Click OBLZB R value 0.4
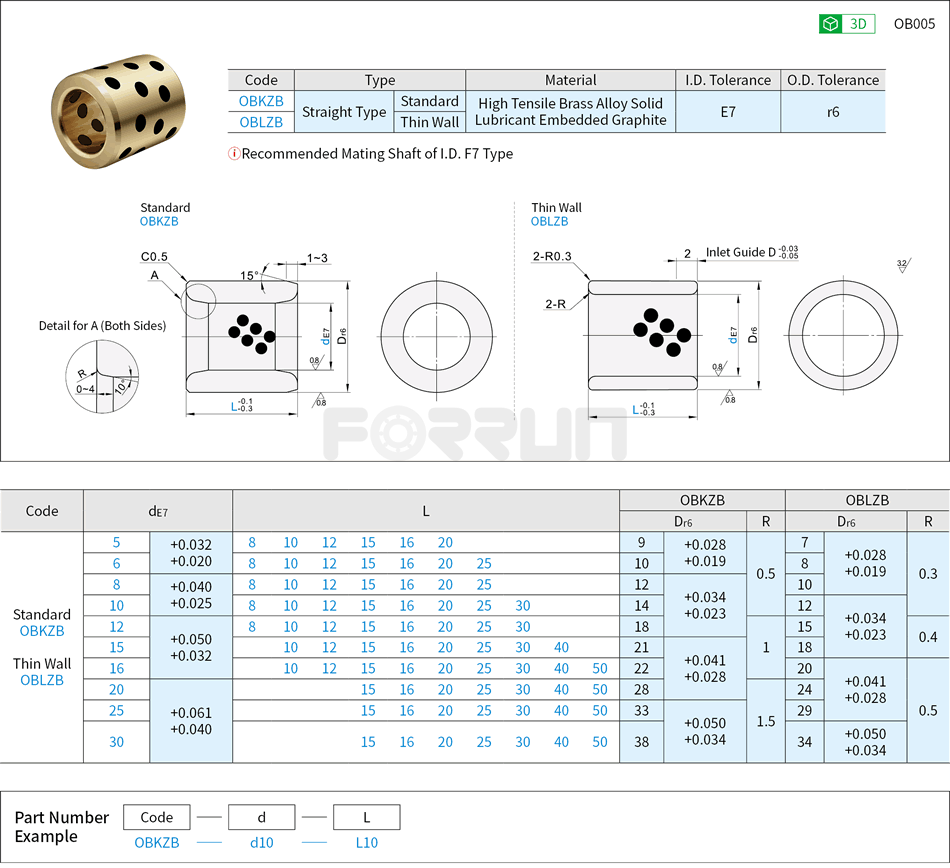Screen dimensions: 950x868 (x=928, y=637)
